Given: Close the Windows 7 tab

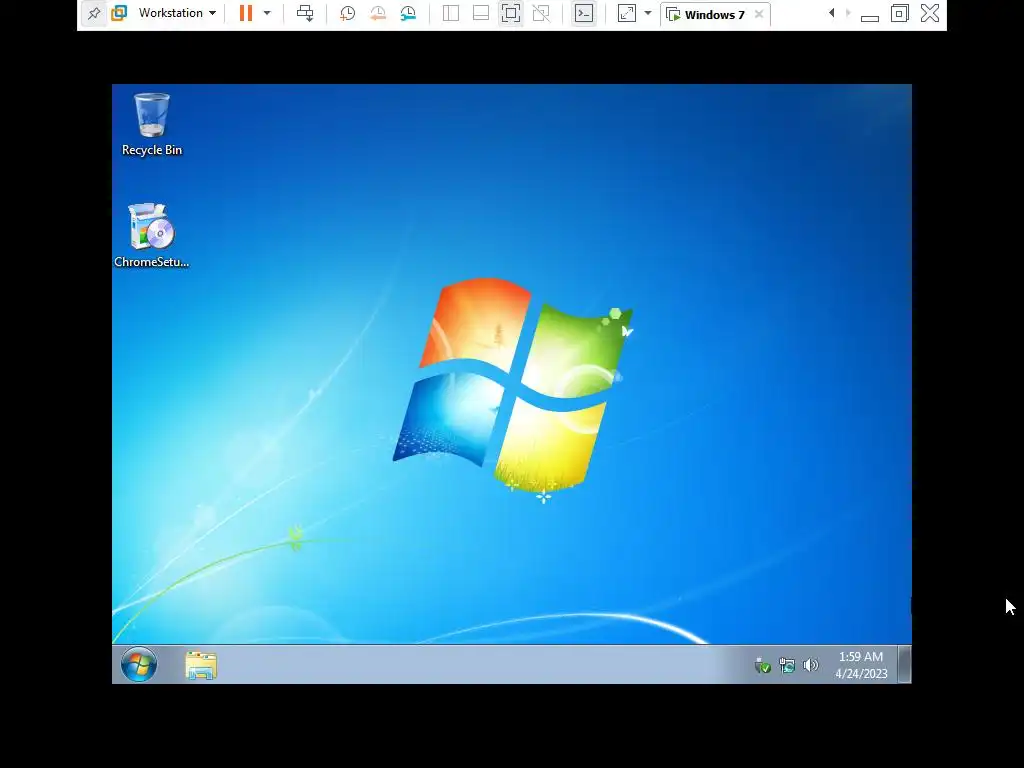Looking at the screenshot, I should tap(759, 14).
